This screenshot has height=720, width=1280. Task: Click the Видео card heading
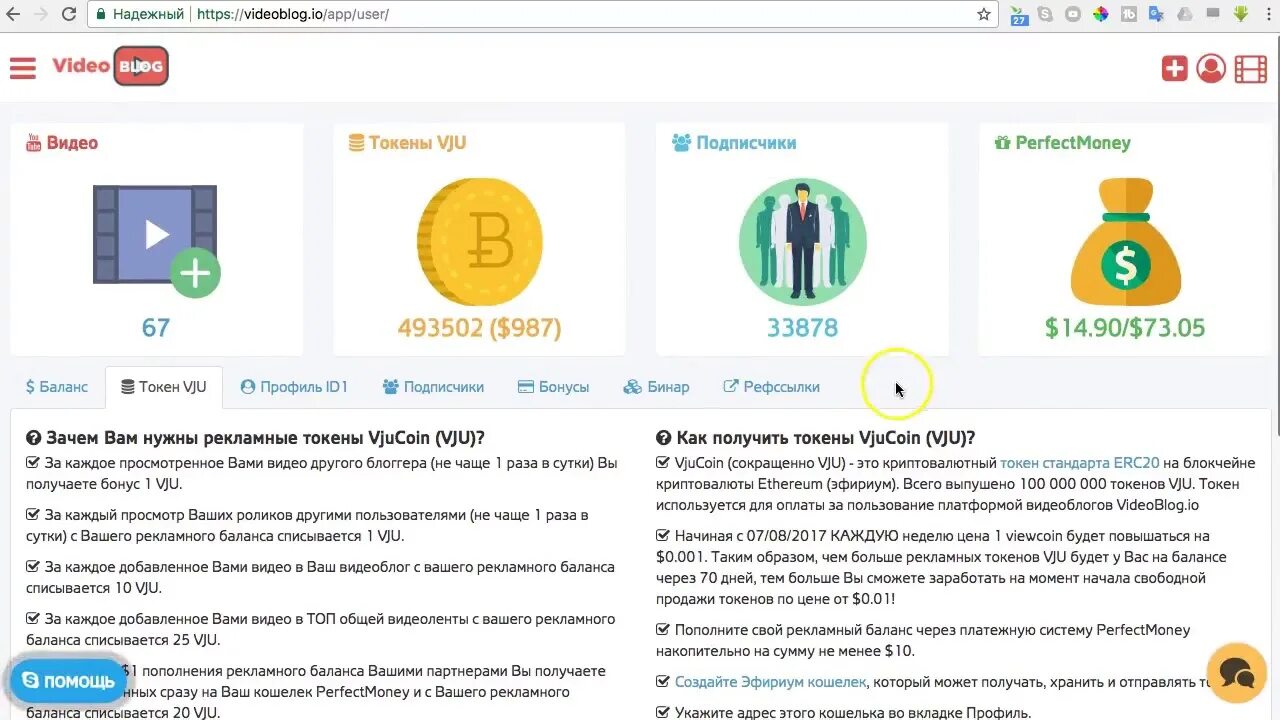[62, 143]
